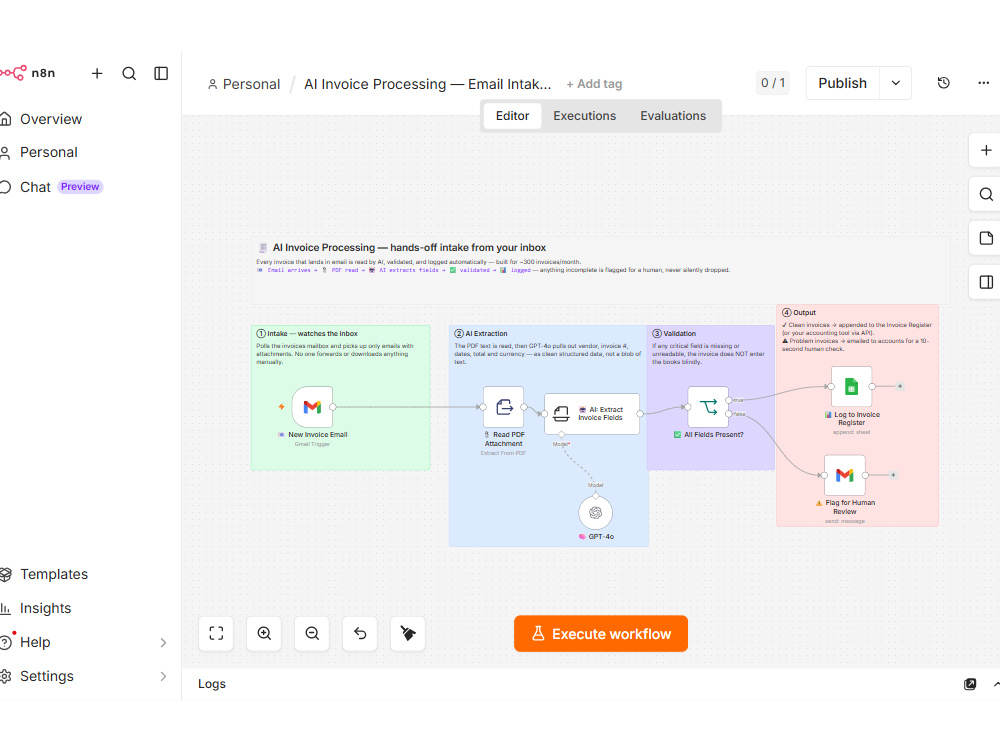Image resolution: width=1000 pixels, height=750 pixels.
Task: Toggle the side panel on canvas edge
Action: pyautogui.click(x=985, y=282)
